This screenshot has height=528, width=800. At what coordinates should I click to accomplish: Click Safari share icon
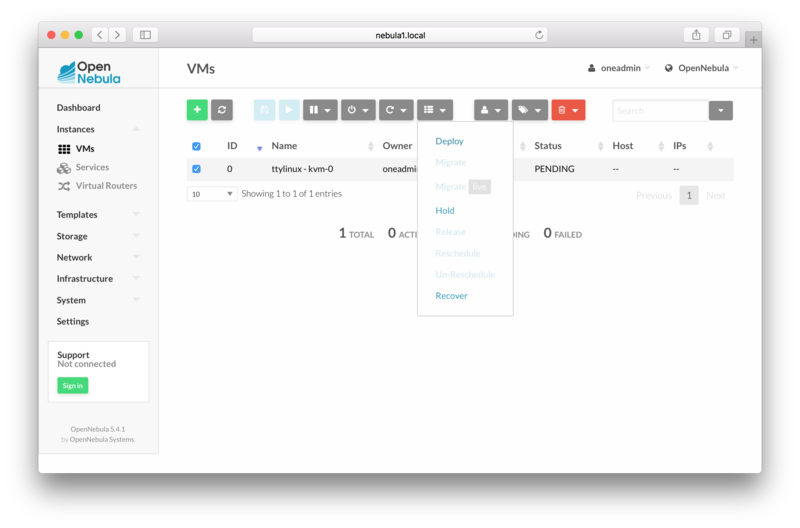(696, 35)
